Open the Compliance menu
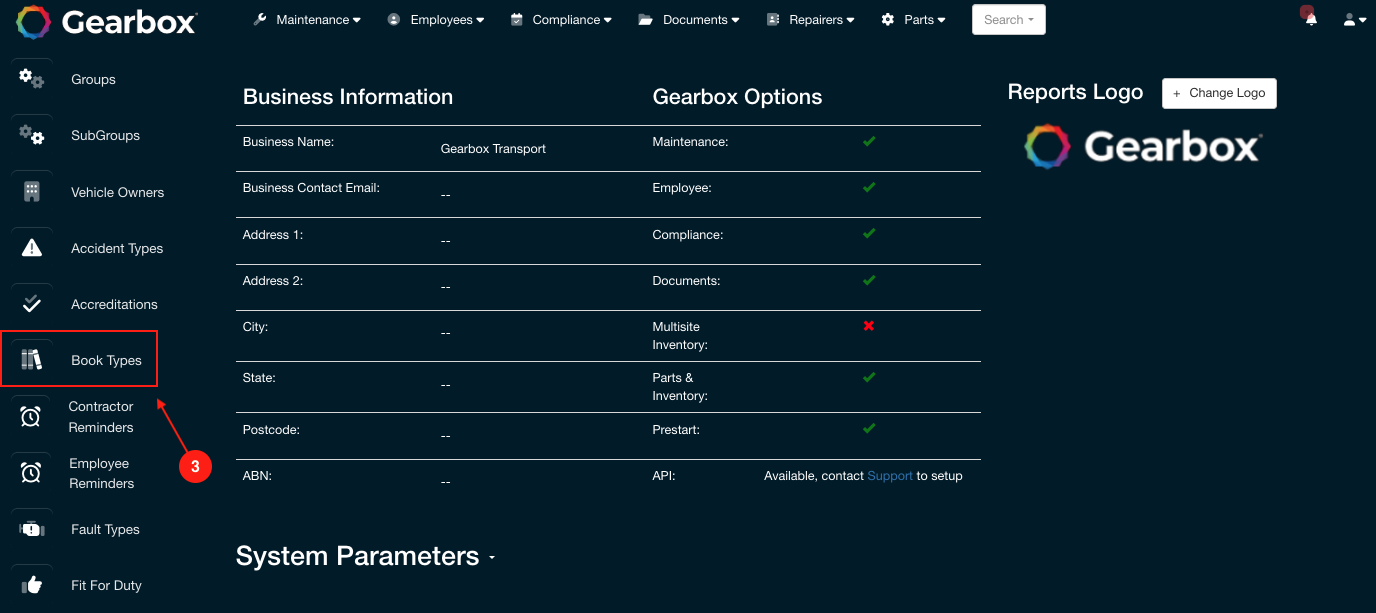 [x=560, y=19]
